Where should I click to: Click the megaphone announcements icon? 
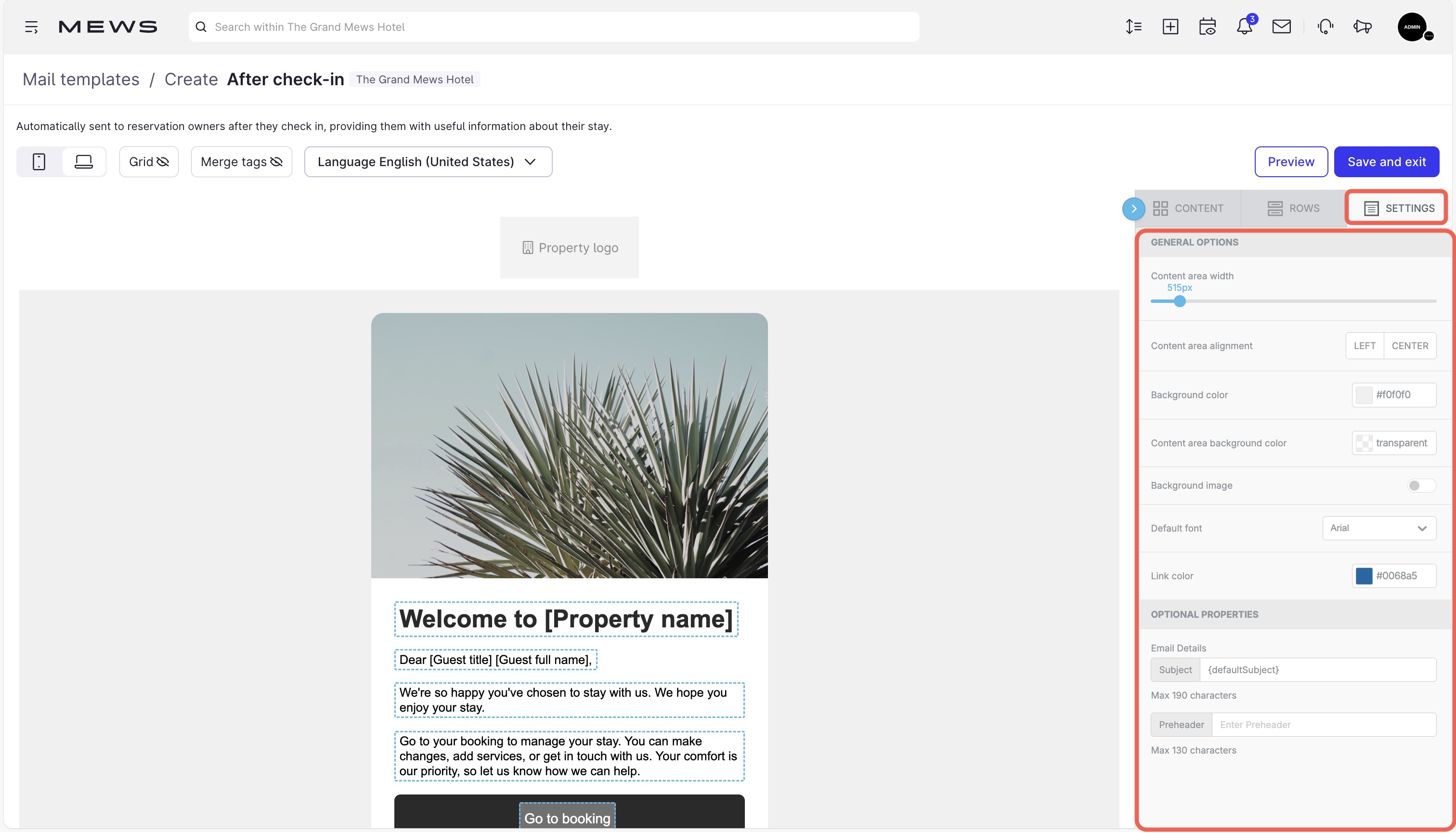1363,27
